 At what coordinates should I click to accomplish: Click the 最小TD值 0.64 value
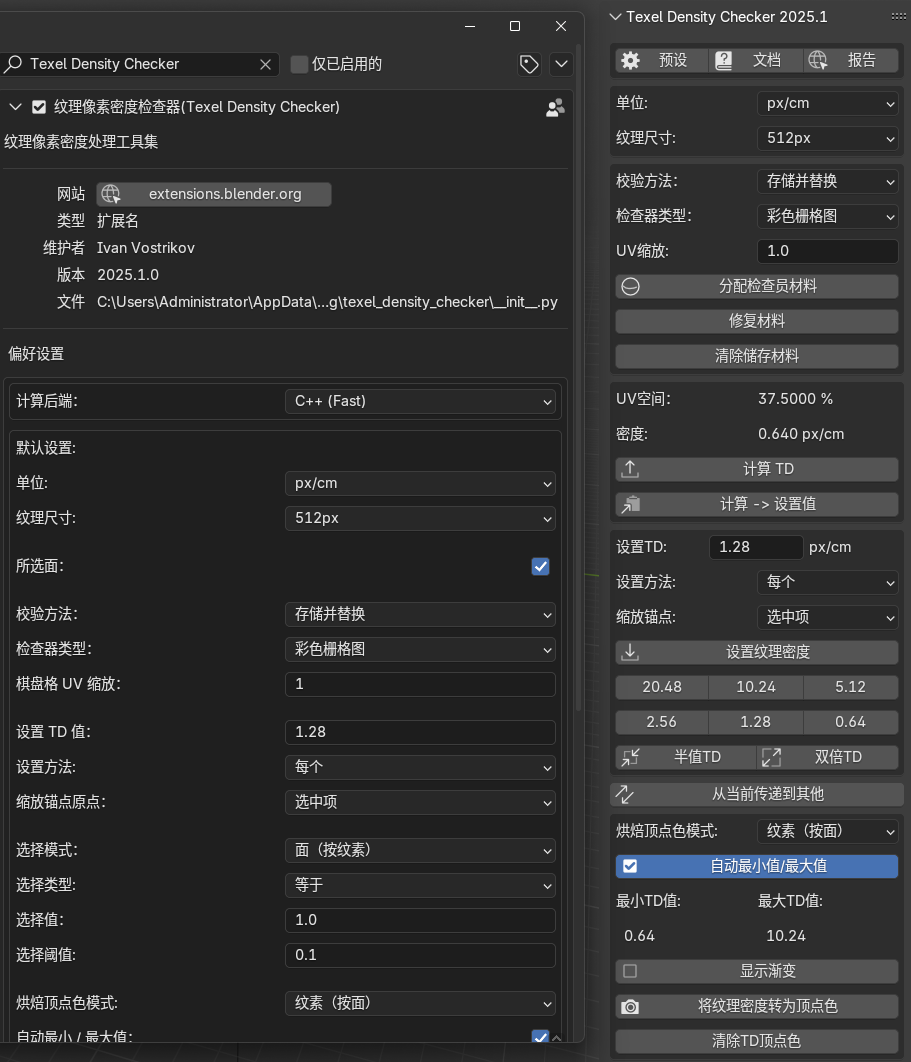[x=639, y=936]
